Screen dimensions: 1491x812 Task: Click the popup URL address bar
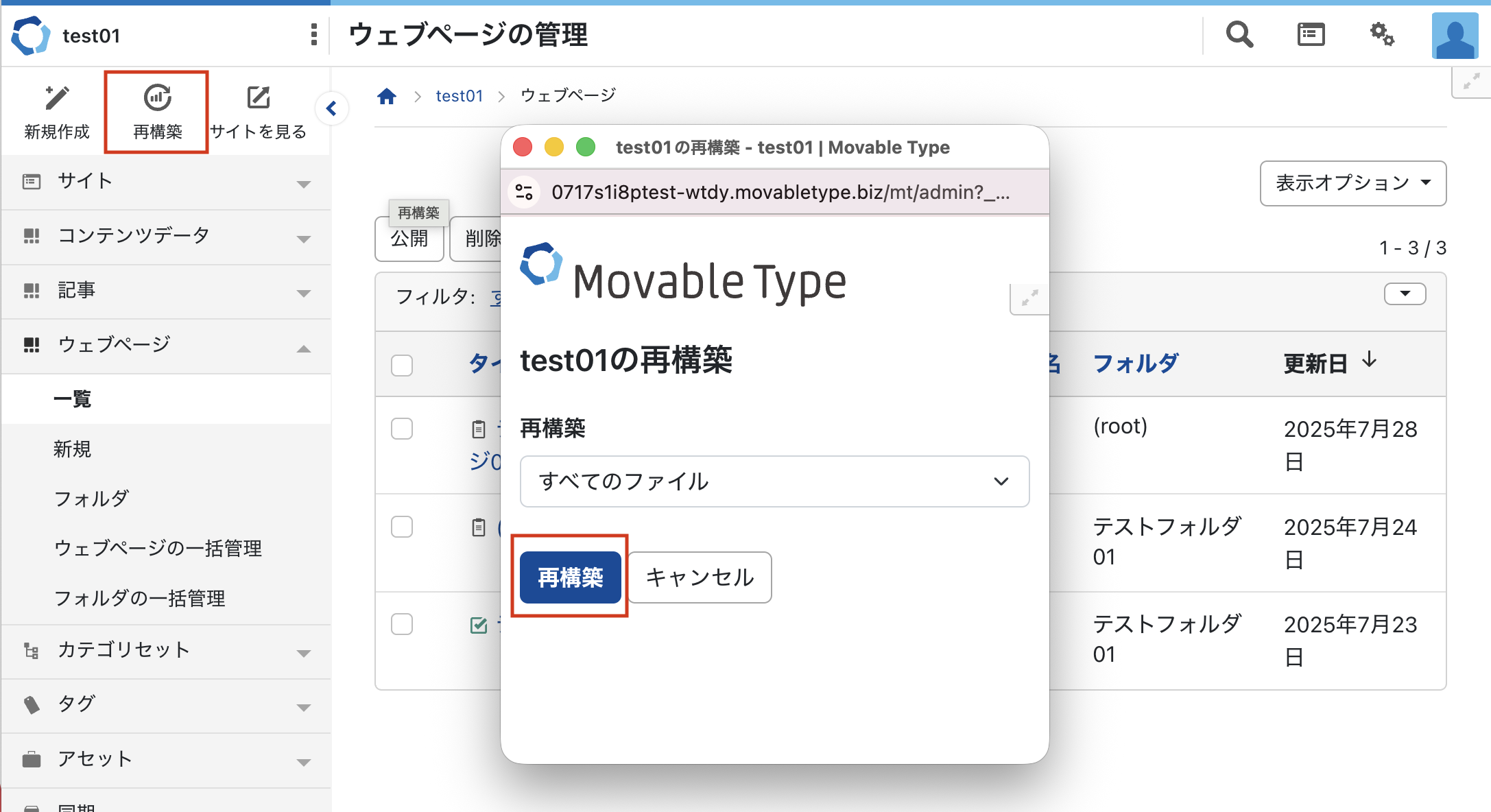tap(780, 193)
